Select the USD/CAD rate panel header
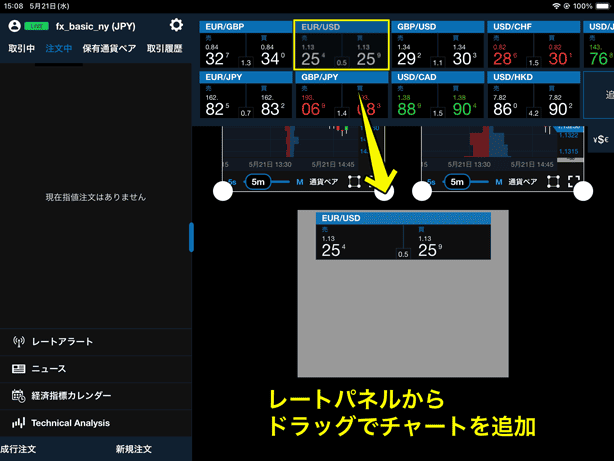 (437, 77)
